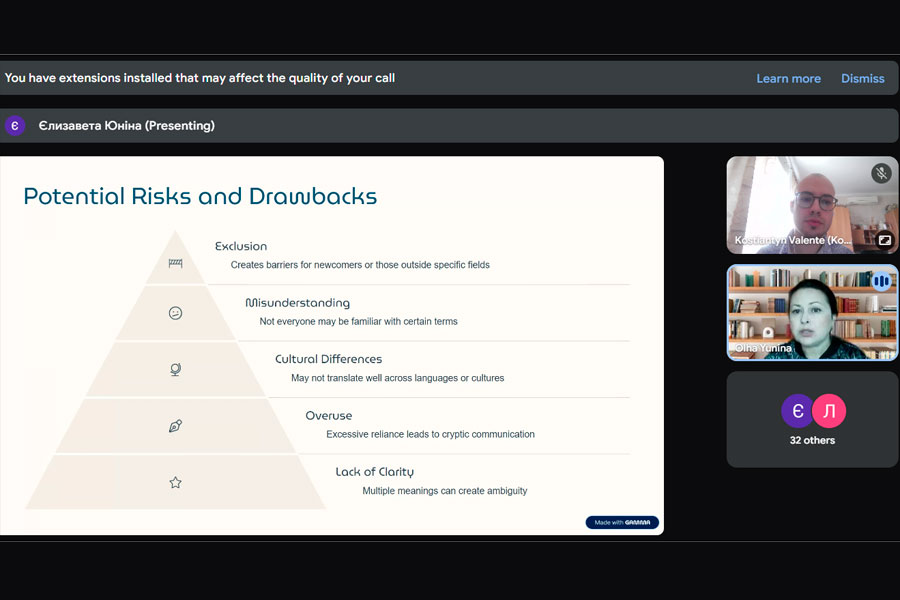Click the Misunderstanding heading
900x600 pixels.
tap(297, 303)
